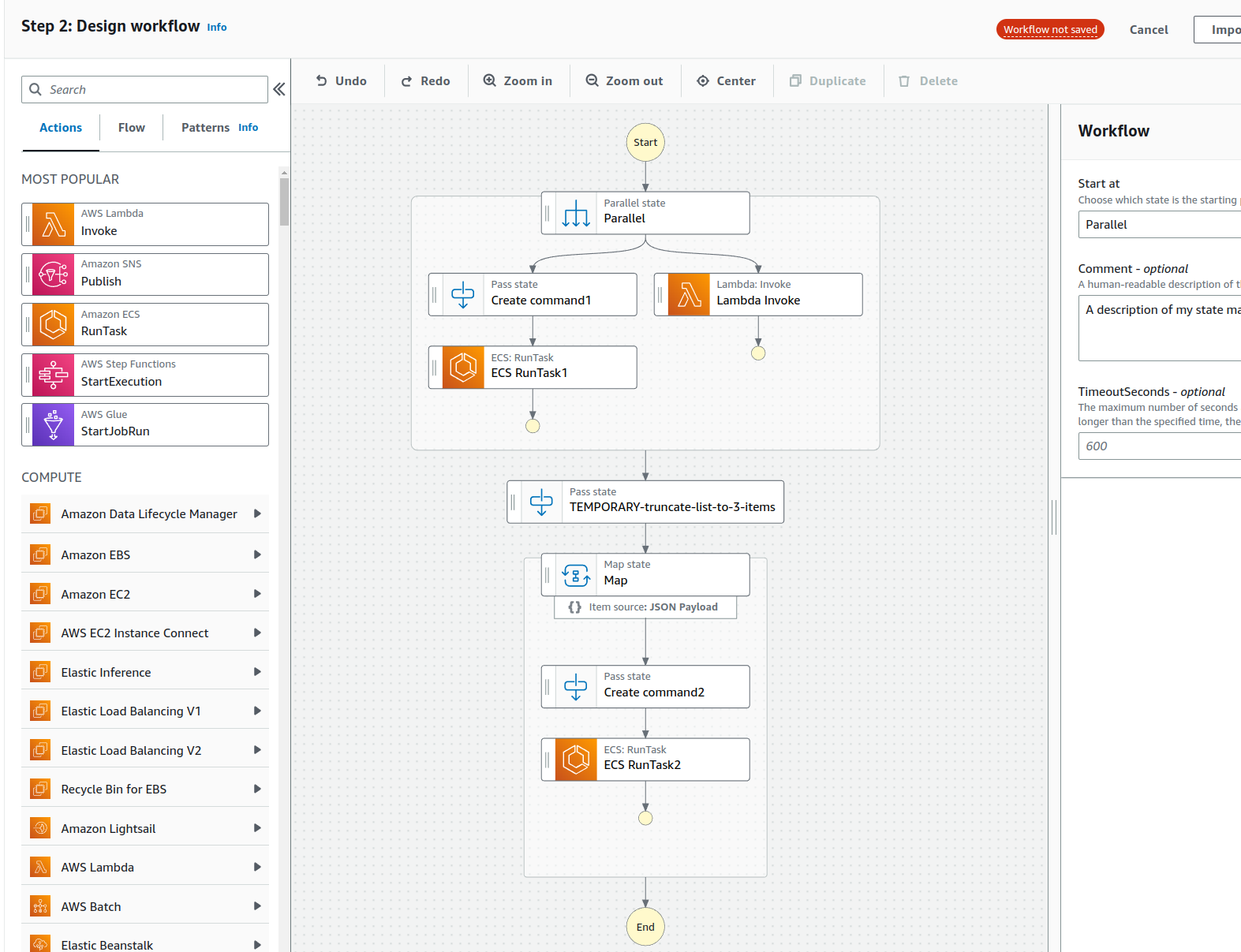Click the Elastic Beanstalk service icon

click(40, 944)
